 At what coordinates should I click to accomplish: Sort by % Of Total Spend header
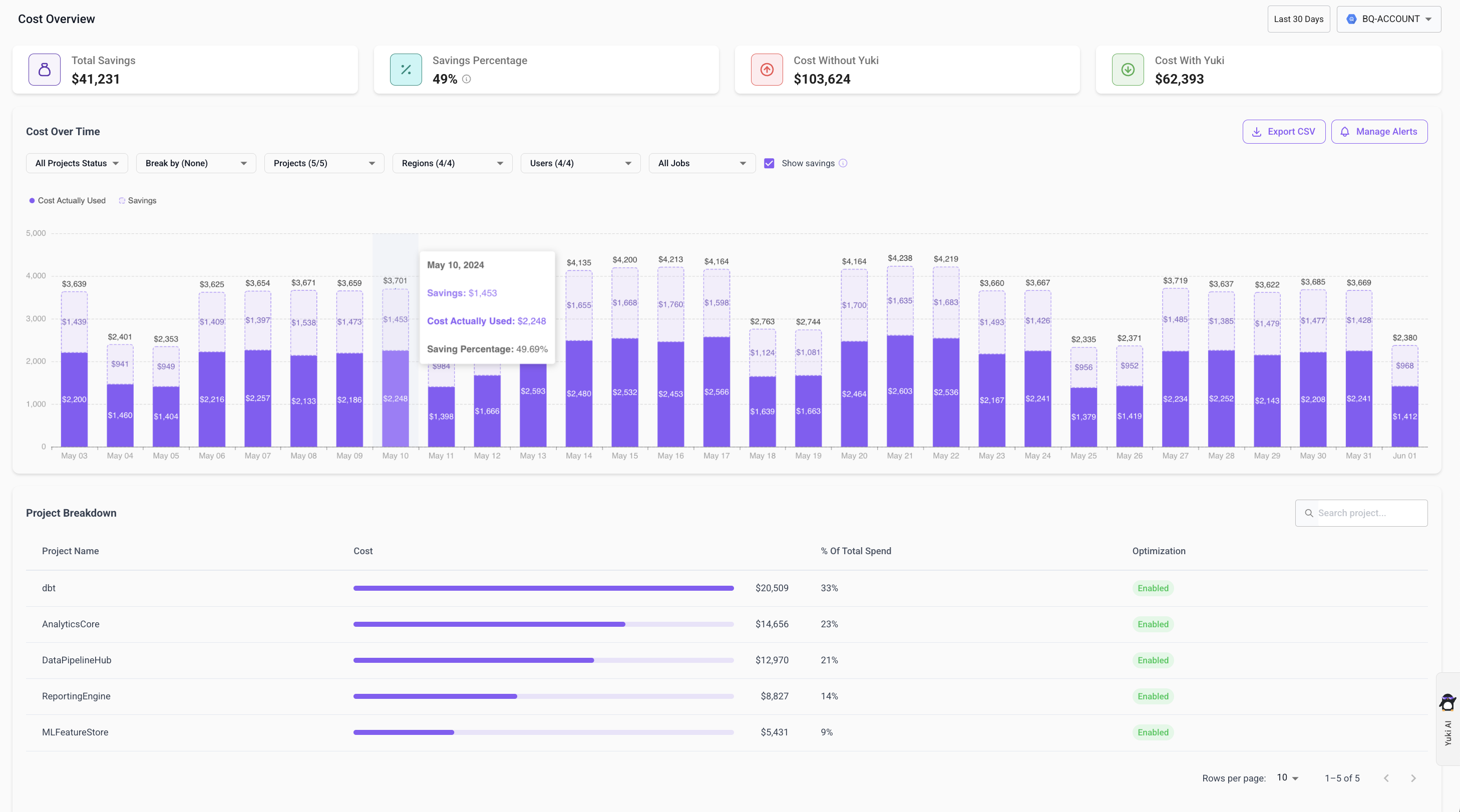click(x=856, y=551)
